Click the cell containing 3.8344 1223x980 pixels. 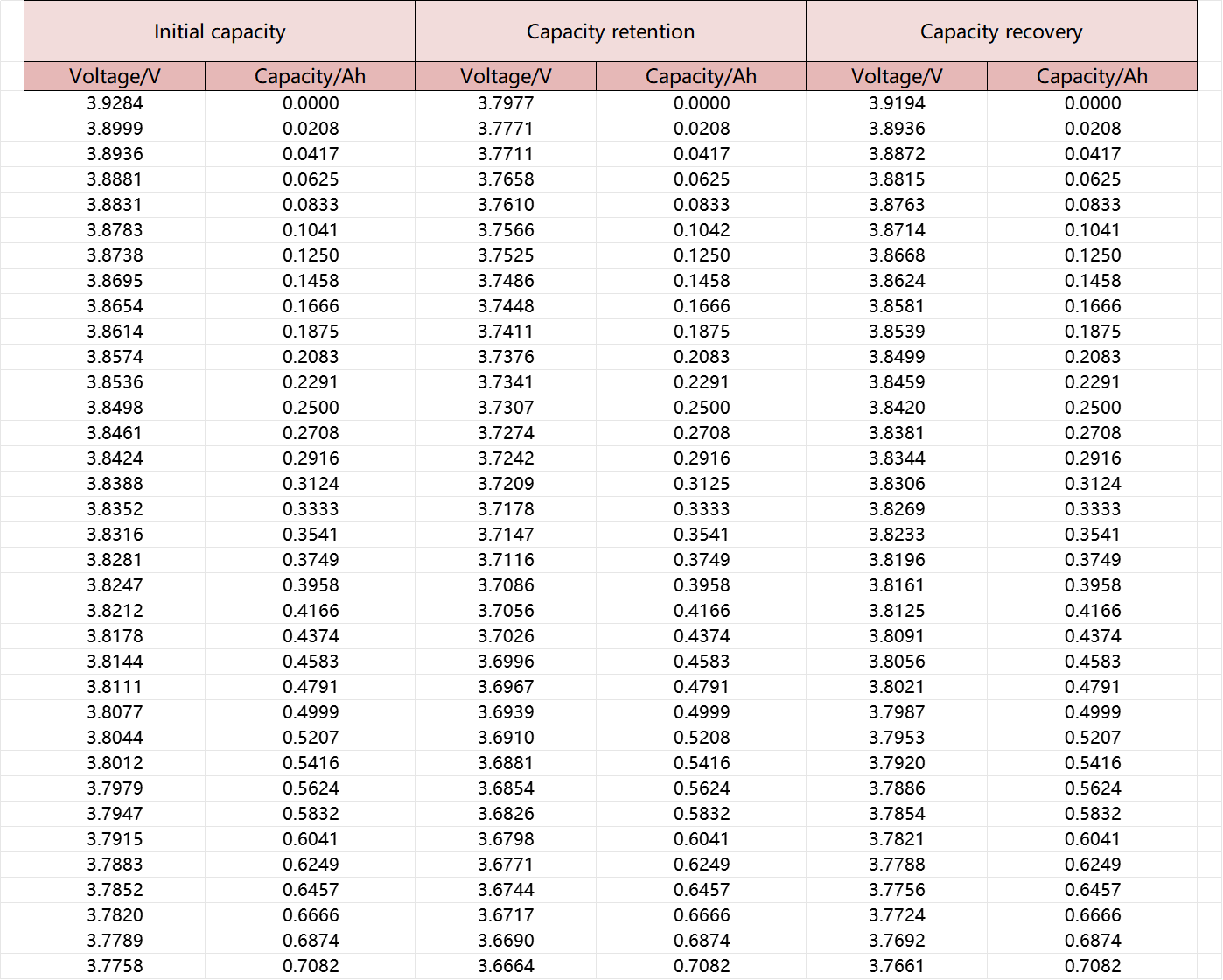[897, 458]
